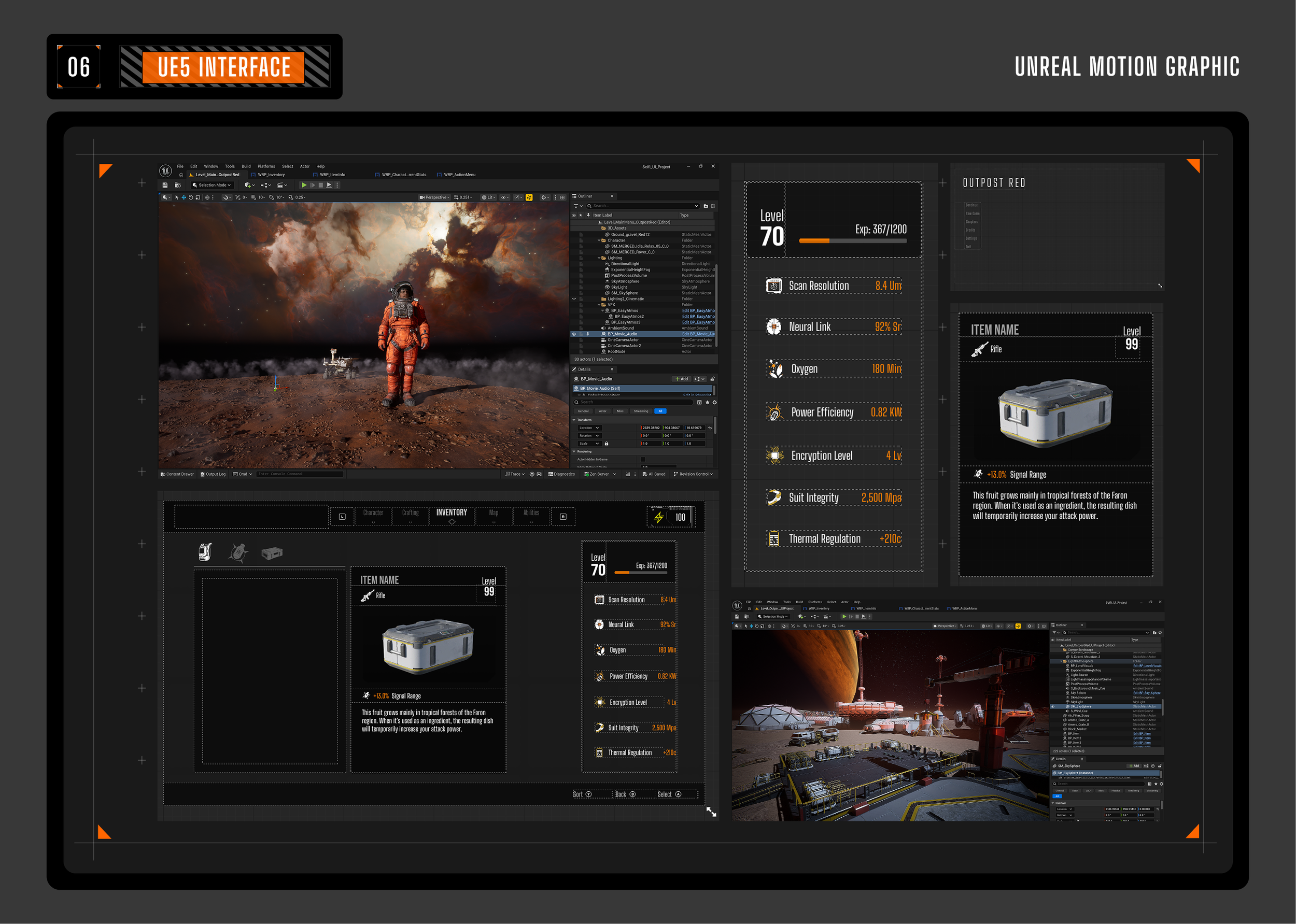The height and width of the screenshot is (924, 1296).
Task: Collapse the Lighting folder in top Outliner
Action: (x=599, y=258)
